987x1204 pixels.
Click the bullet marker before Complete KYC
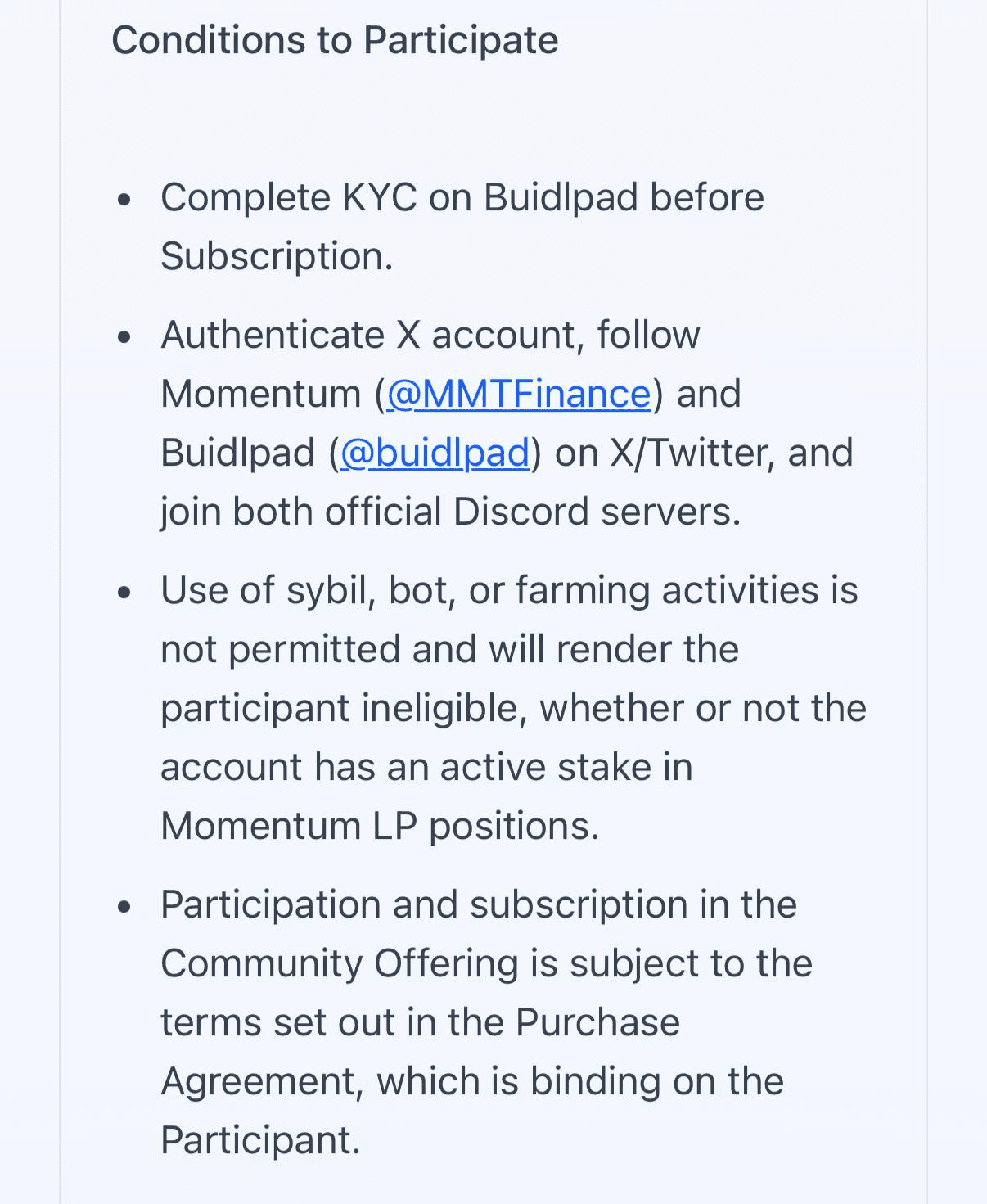[x=124, y=199]
